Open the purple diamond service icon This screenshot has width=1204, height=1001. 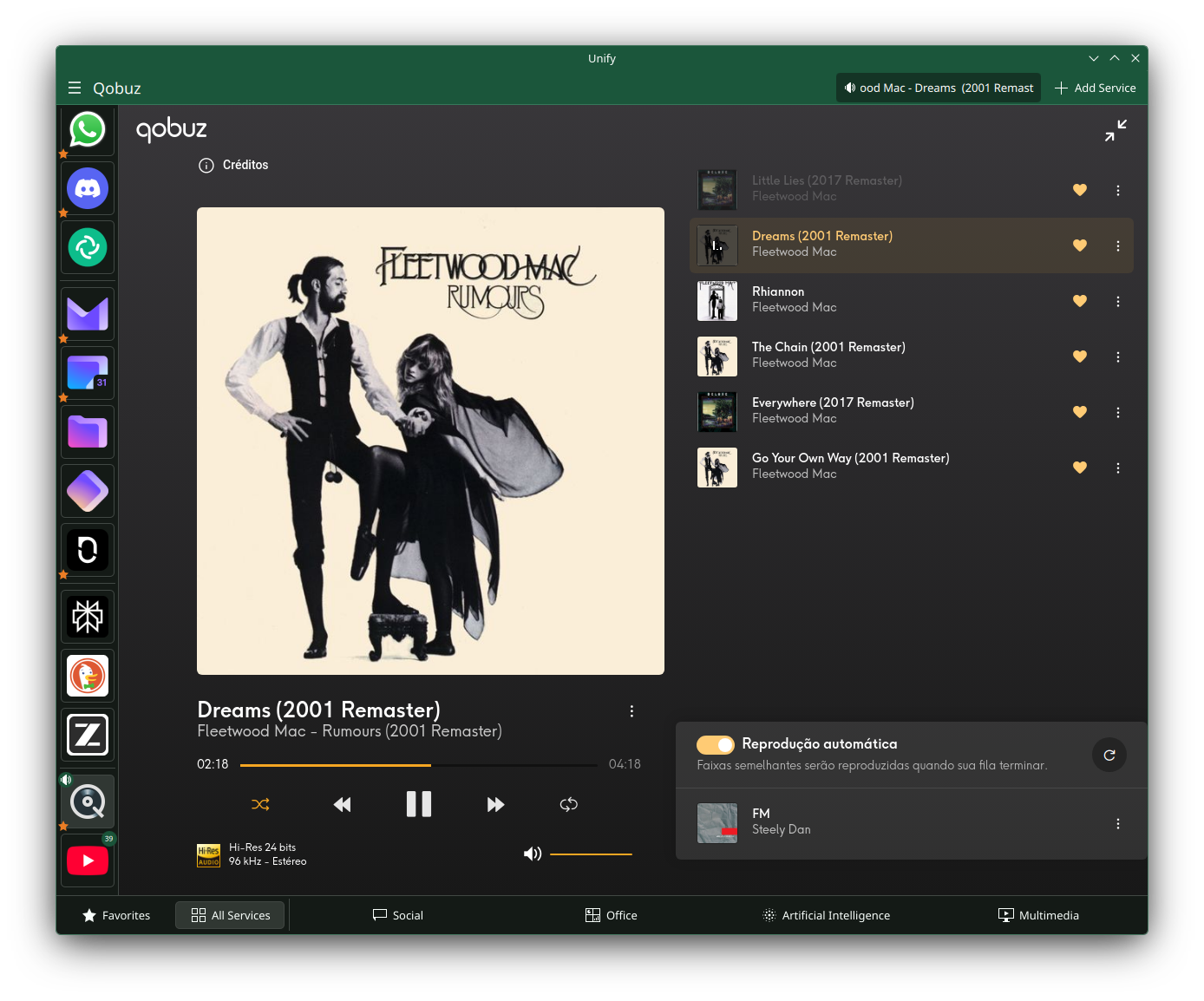coord(88,491)
